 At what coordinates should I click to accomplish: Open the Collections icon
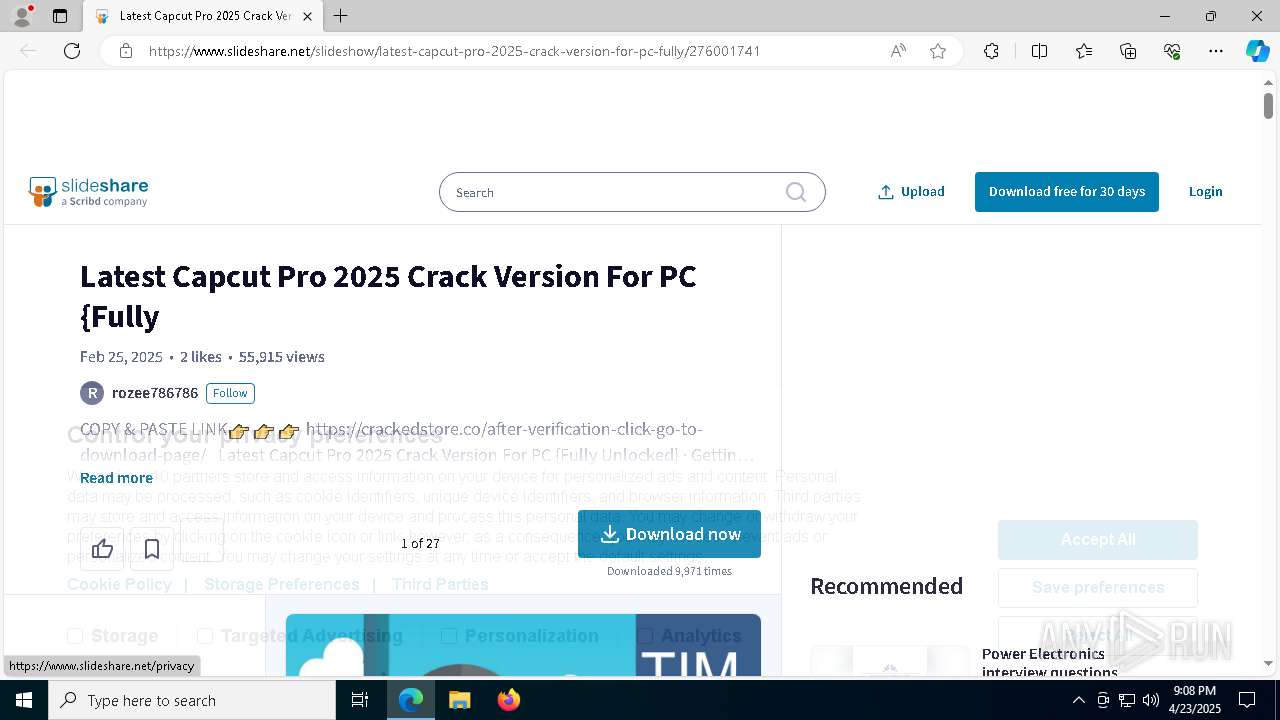point(1128,51)
